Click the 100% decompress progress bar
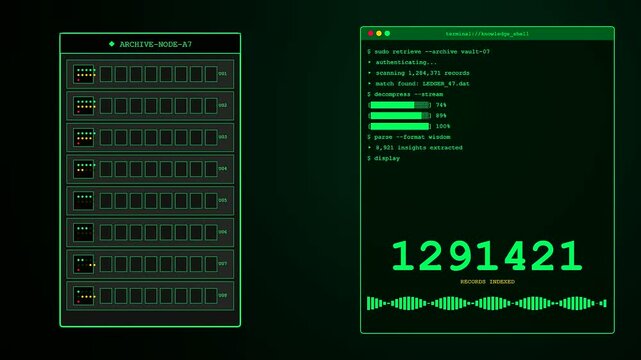641x360 pixels. (399, 126)
